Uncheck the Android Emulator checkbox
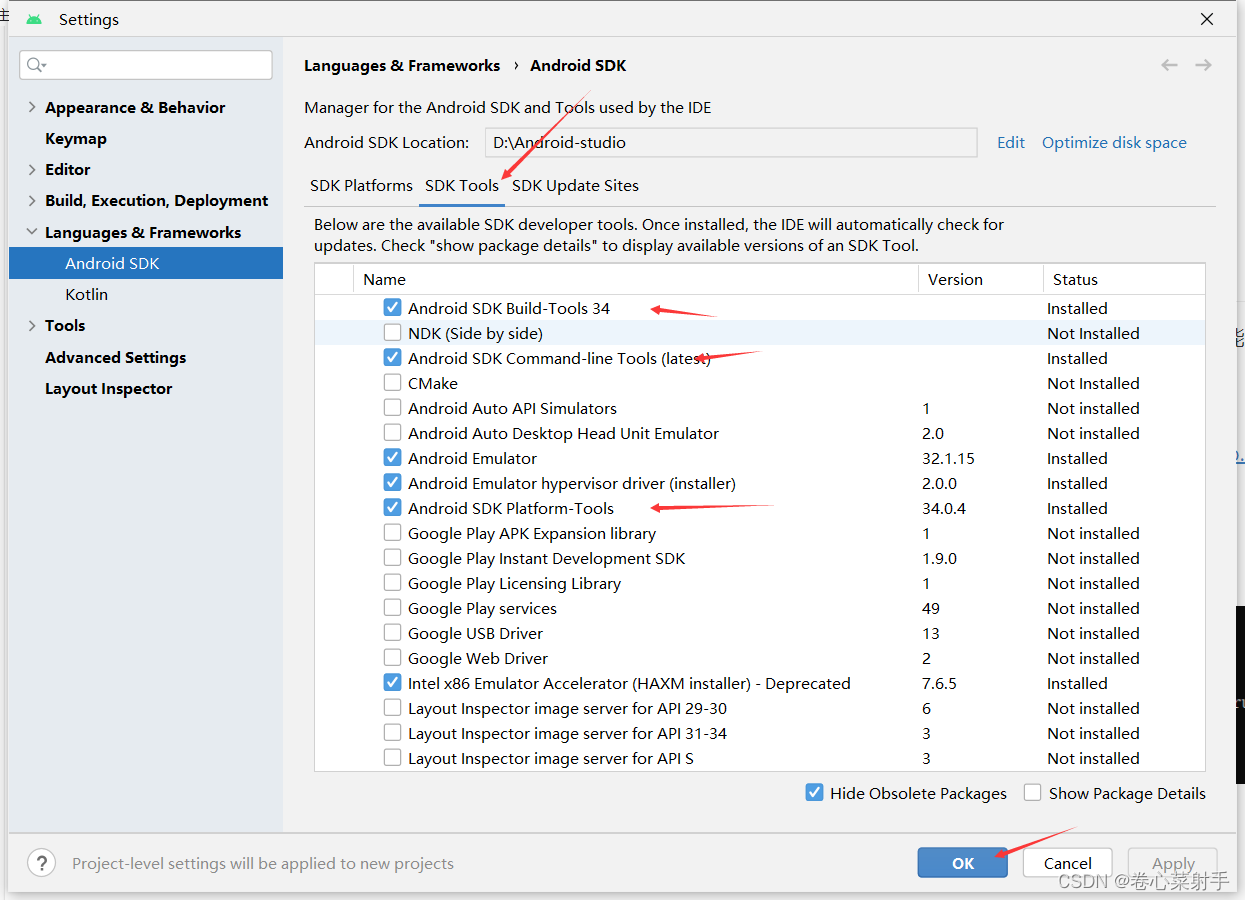This screenshot has height=900, width=1245. [392, 458]
